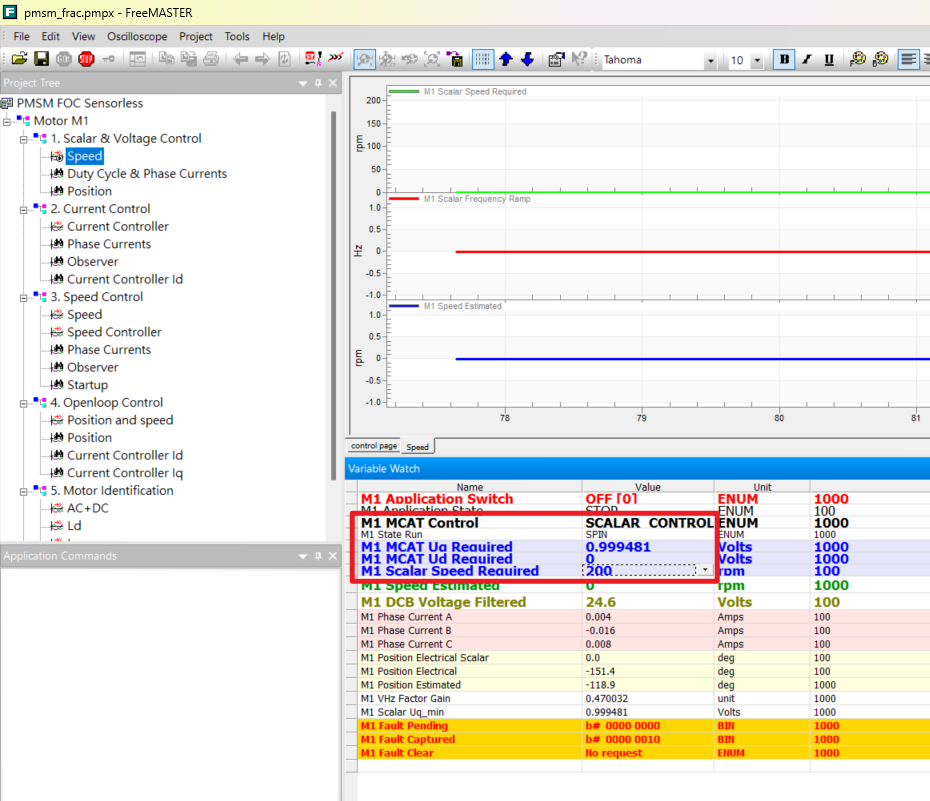The image size is (930, 801).
Task: Click the Open Project folder icon
Action: tap(19, 59)
